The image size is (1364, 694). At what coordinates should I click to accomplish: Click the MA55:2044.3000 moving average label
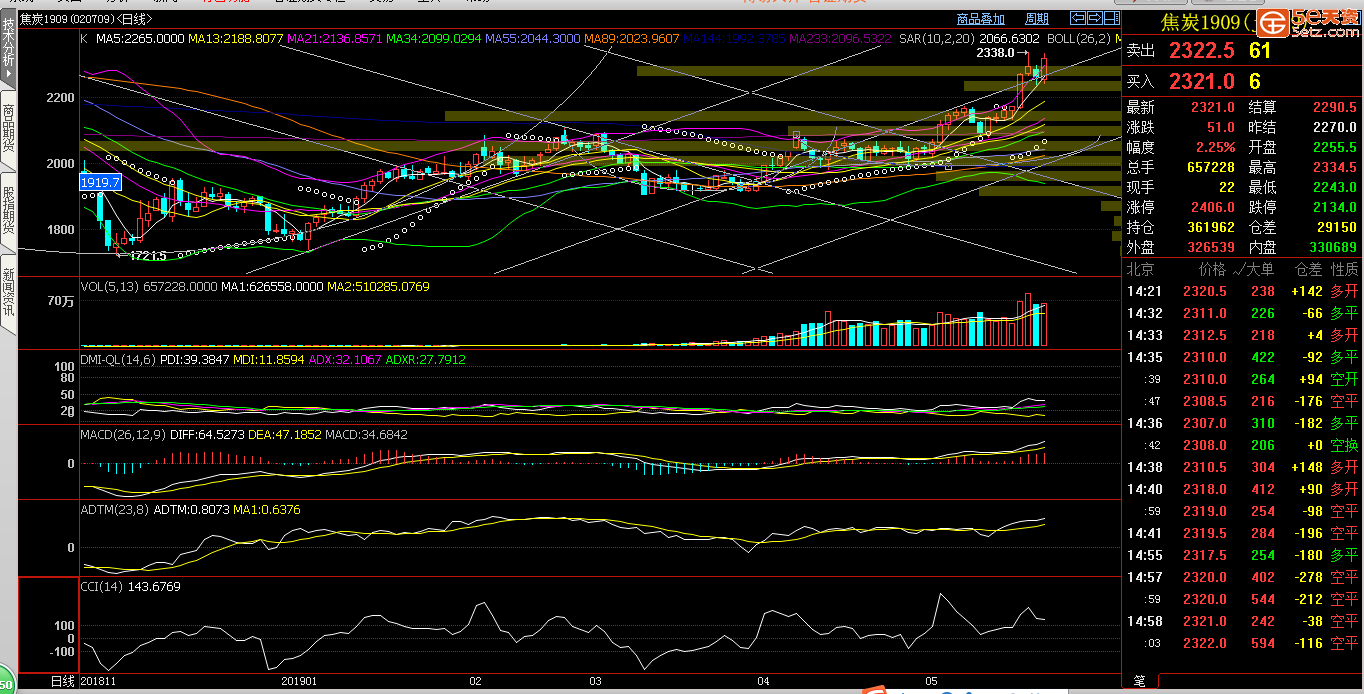click(x=532, y=39)
